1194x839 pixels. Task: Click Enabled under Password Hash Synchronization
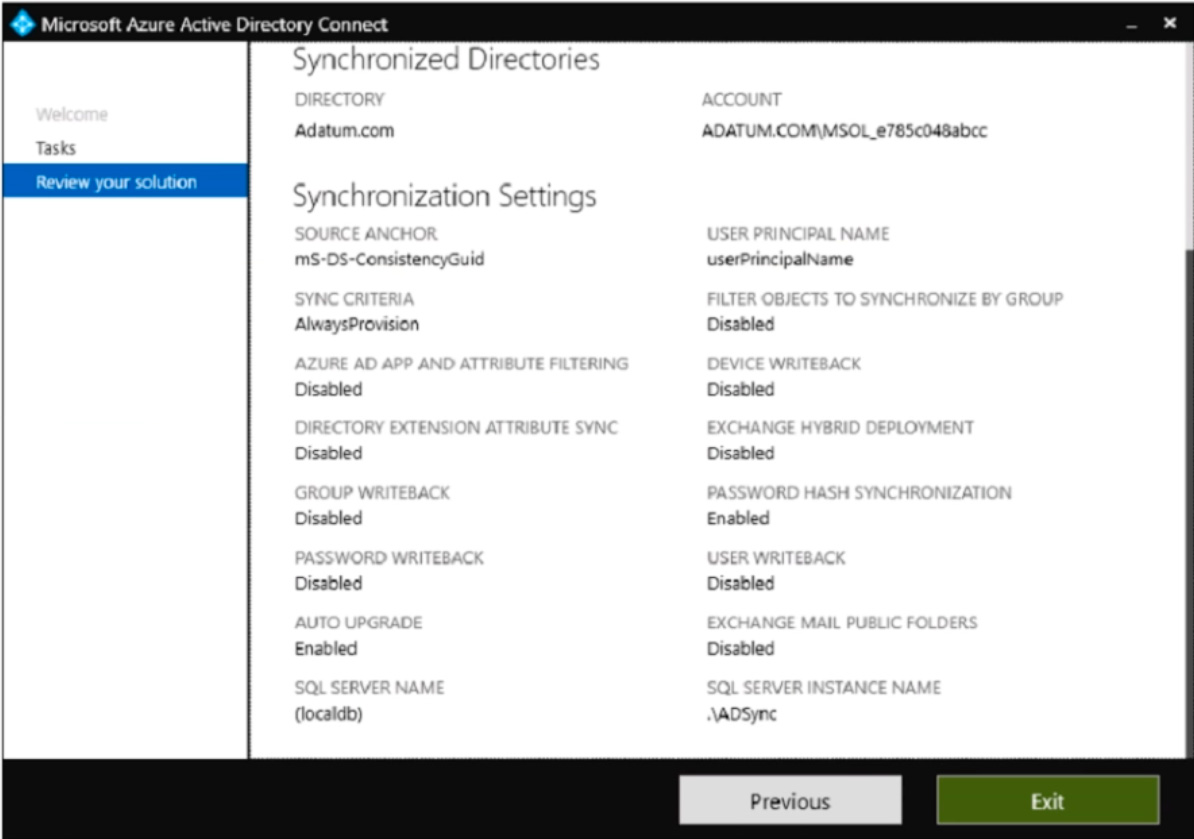(x=738, y=518)
